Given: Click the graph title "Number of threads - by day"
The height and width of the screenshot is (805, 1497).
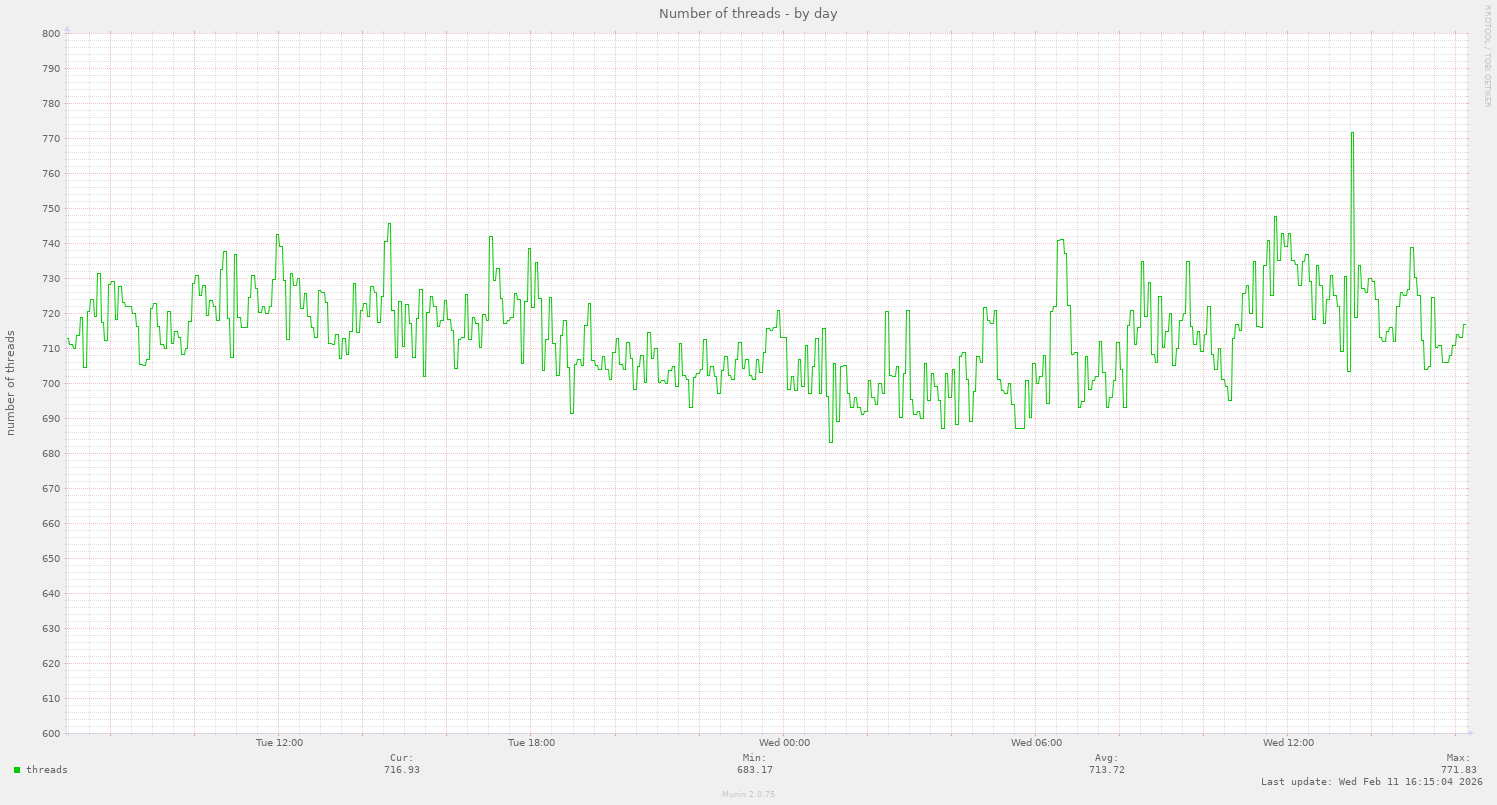Looking at the screenshot, I should pyautogui.click(x=748, y=14).
